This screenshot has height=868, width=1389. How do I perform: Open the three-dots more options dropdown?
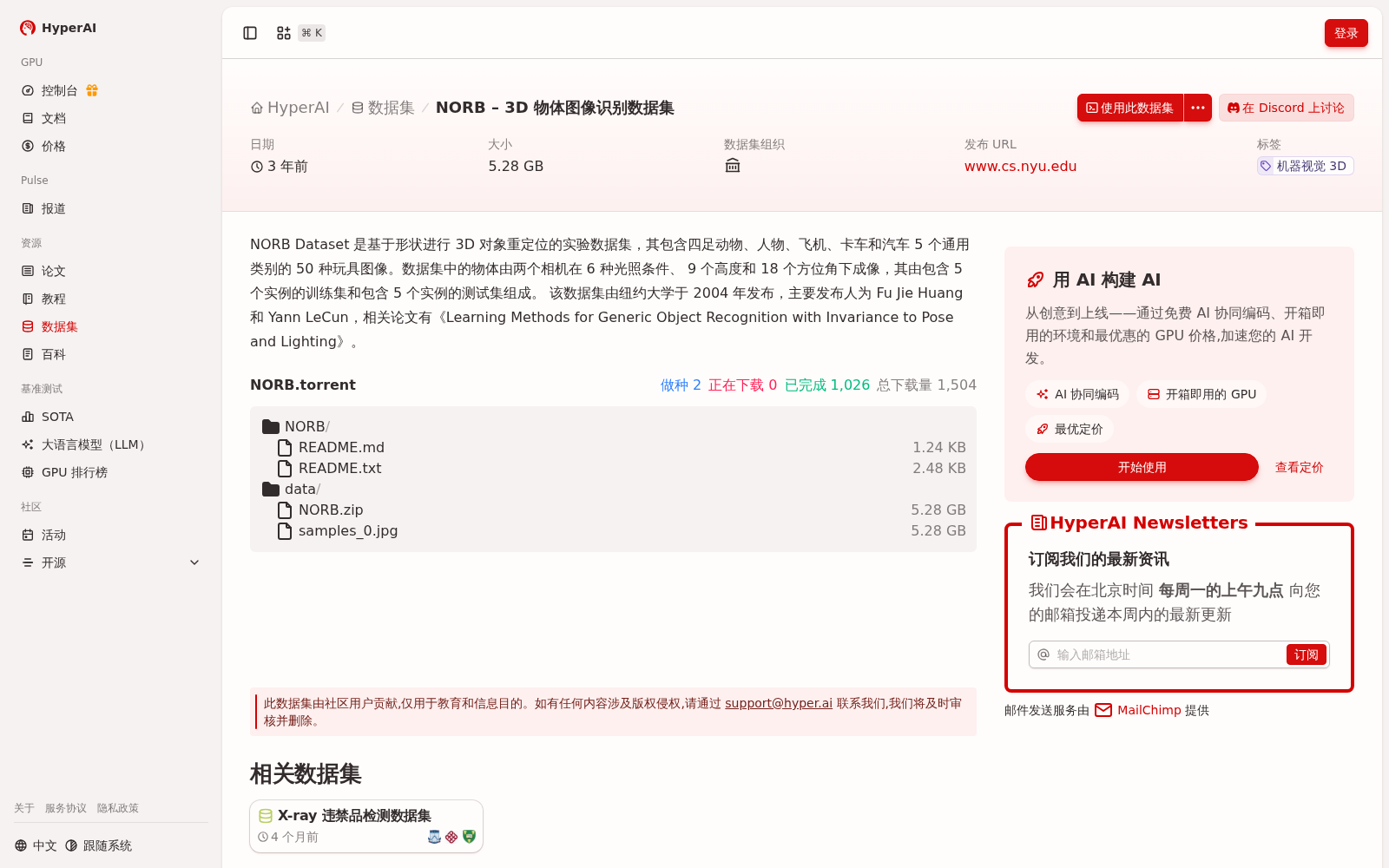coord(1198,108)
